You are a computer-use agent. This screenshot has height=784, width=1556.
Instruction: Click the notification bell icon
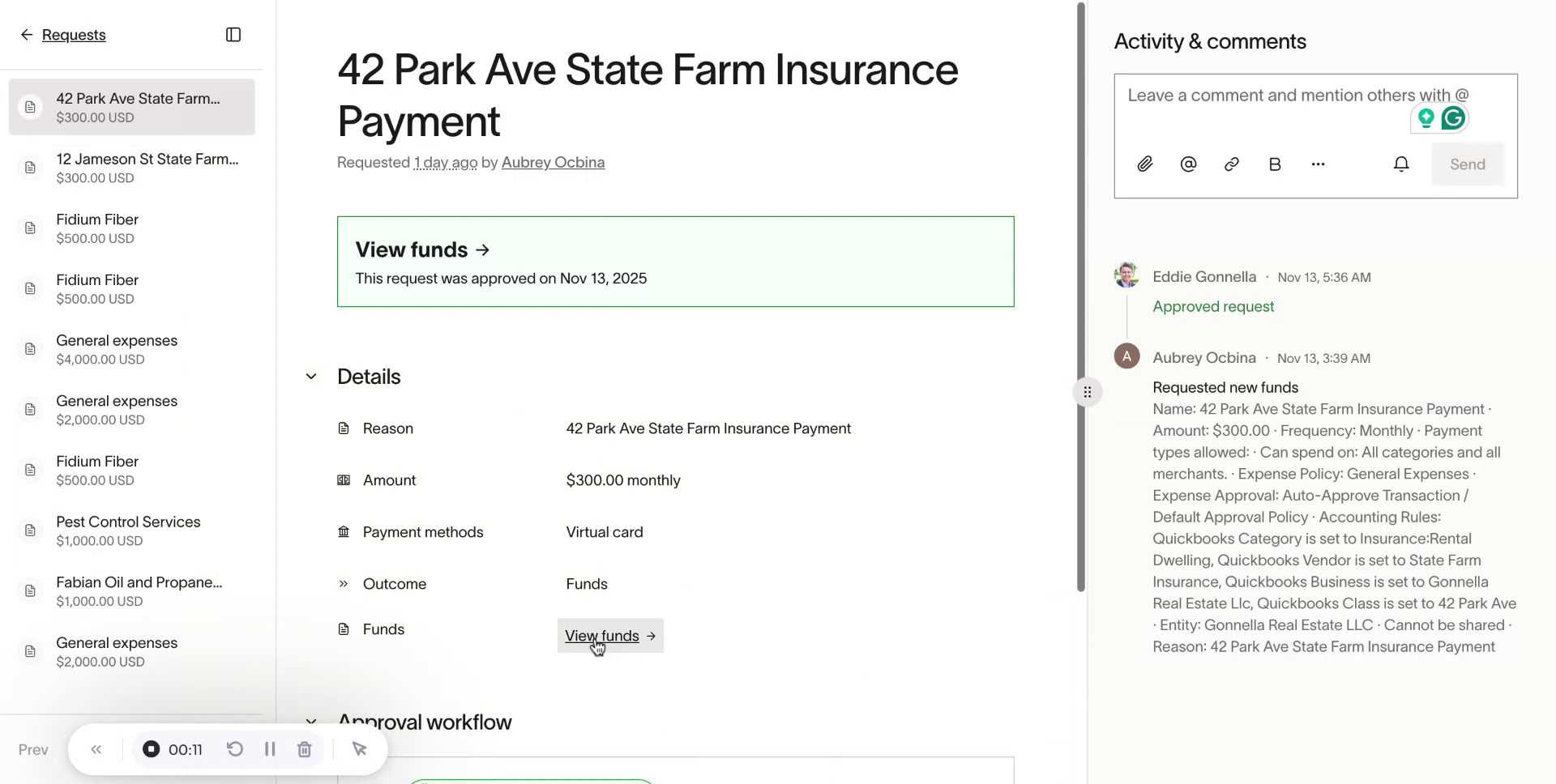tap(1401, 164)
